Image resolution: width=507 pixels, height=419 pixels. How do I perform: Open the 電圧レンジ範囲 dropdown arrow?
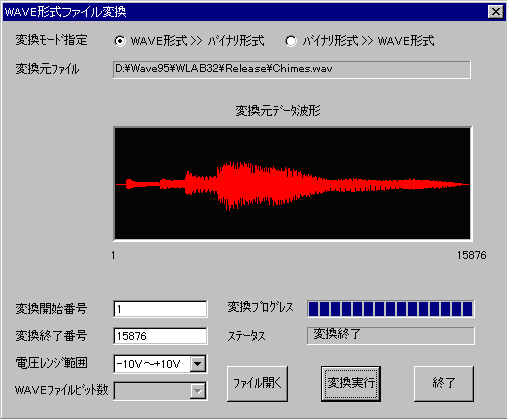(x=198, y=364)
